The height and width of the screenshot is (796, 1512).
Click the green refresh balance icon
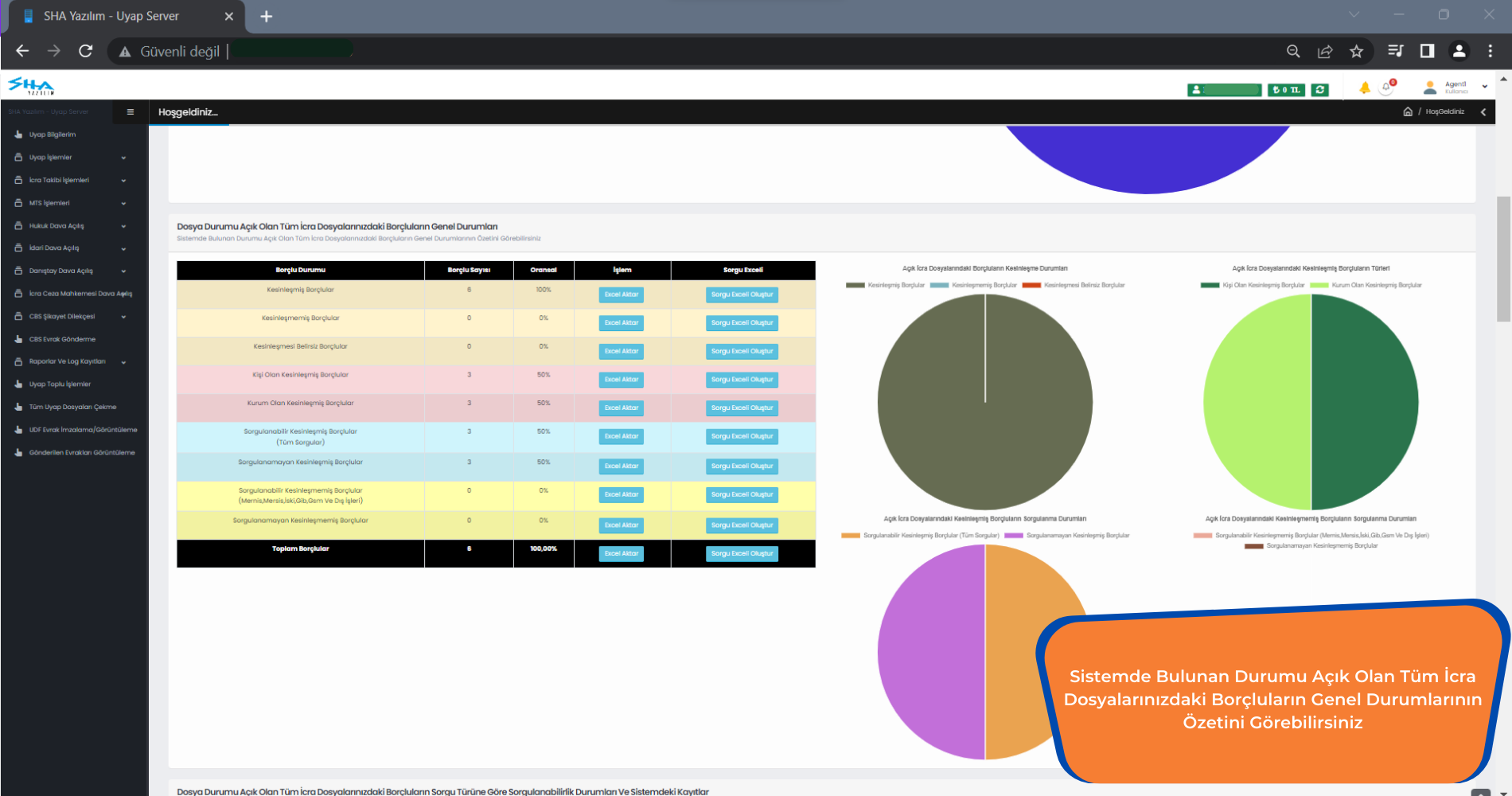tap(1320, 90)
